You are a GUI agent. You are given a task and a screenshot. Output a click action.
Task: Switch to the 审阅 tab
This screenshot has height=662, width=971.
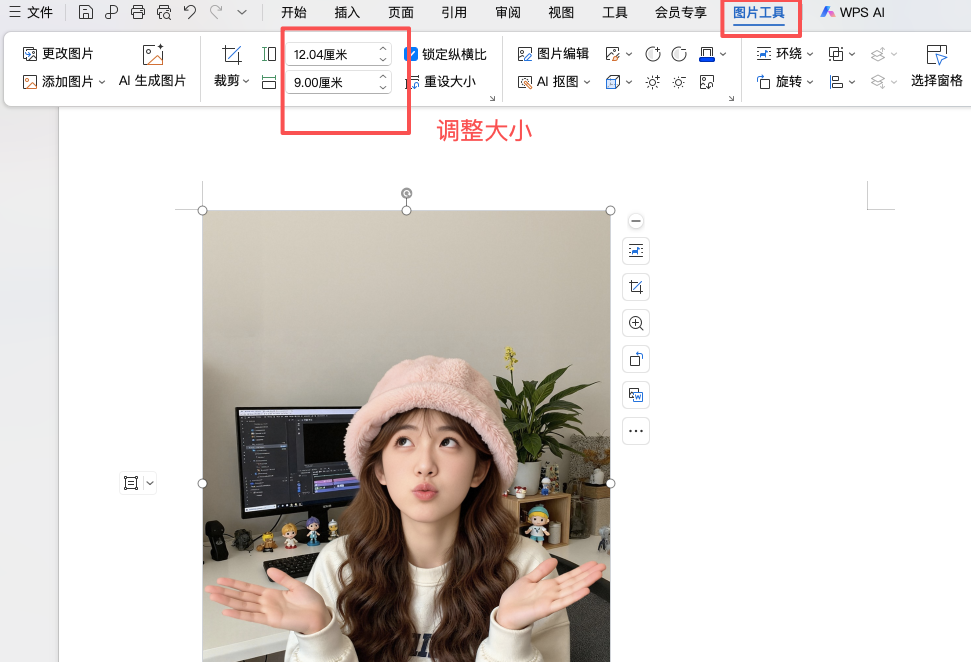click(x=508, y=12)
